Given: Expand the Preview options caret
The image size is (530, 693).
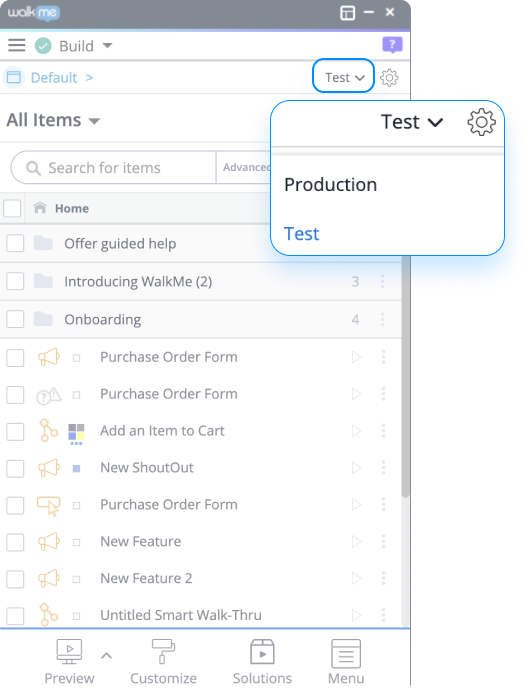Looking at the screenshot, I should coord(106,655).
